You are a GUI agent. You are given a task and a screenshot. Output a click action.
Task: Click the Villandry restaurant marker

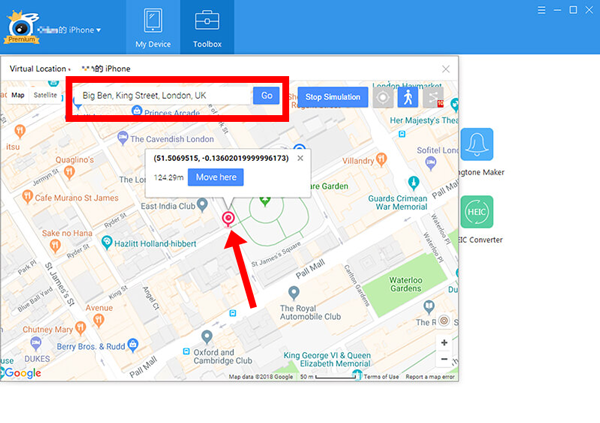pos(381,159)
